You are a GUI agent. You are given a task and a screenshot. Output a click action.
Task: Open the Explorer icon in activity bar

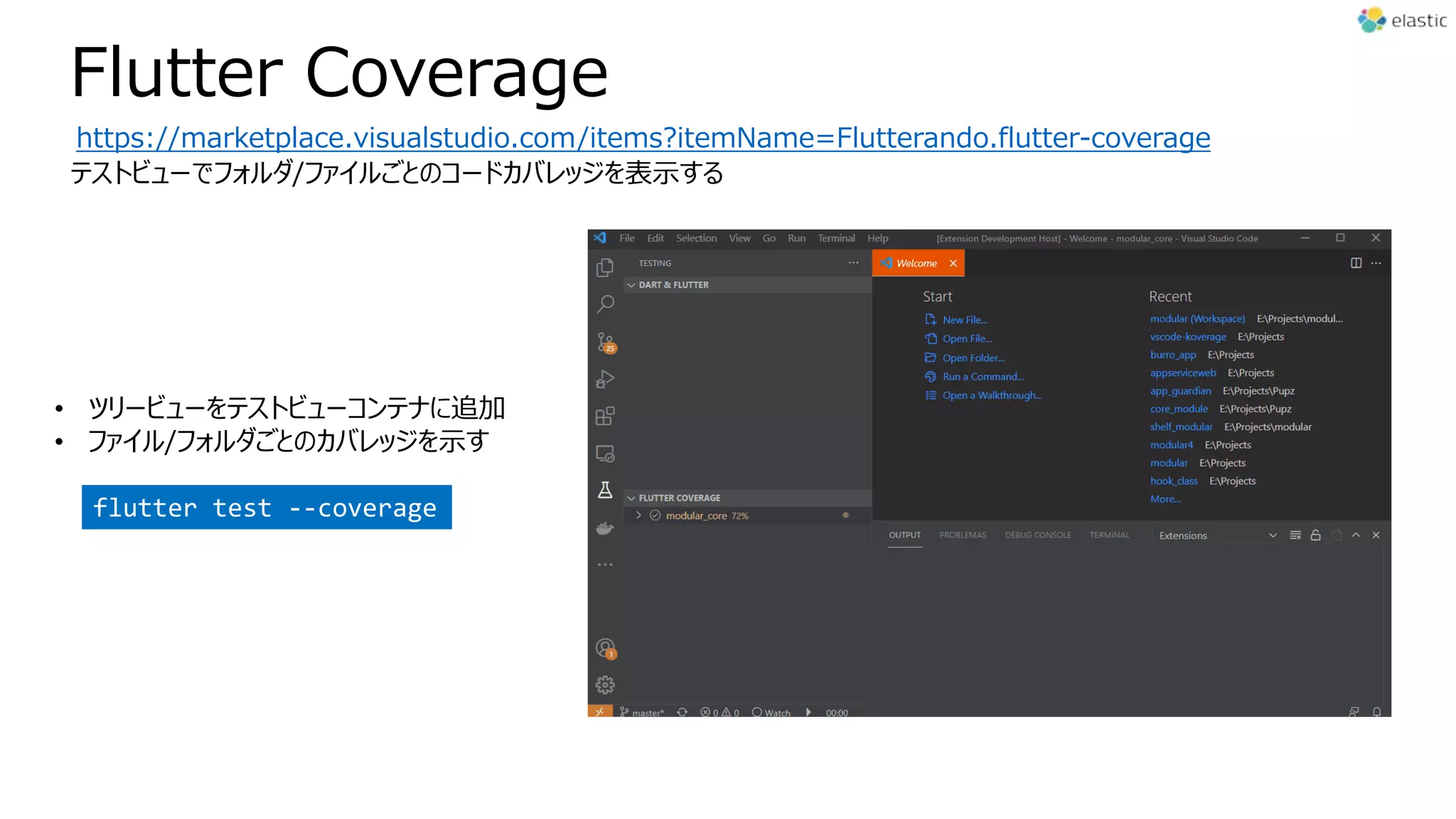click(x=605, y=268)
